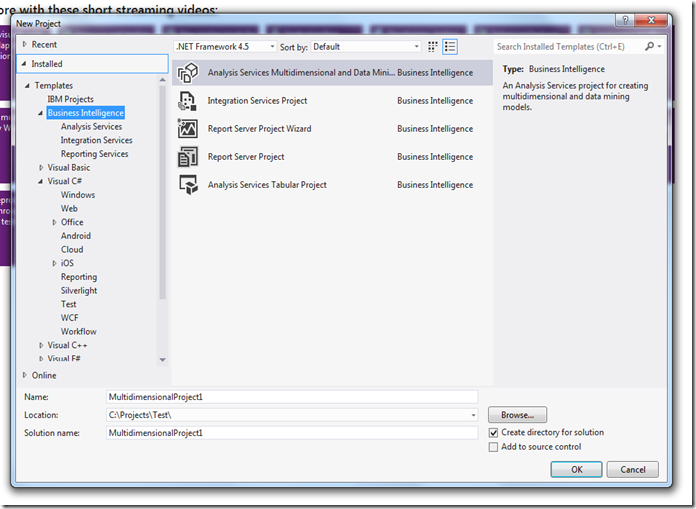This screenshot has width=696, height=509.
Task: Collapse the Templates tree node
Action: pyautogui.click(x=28, y=86)
